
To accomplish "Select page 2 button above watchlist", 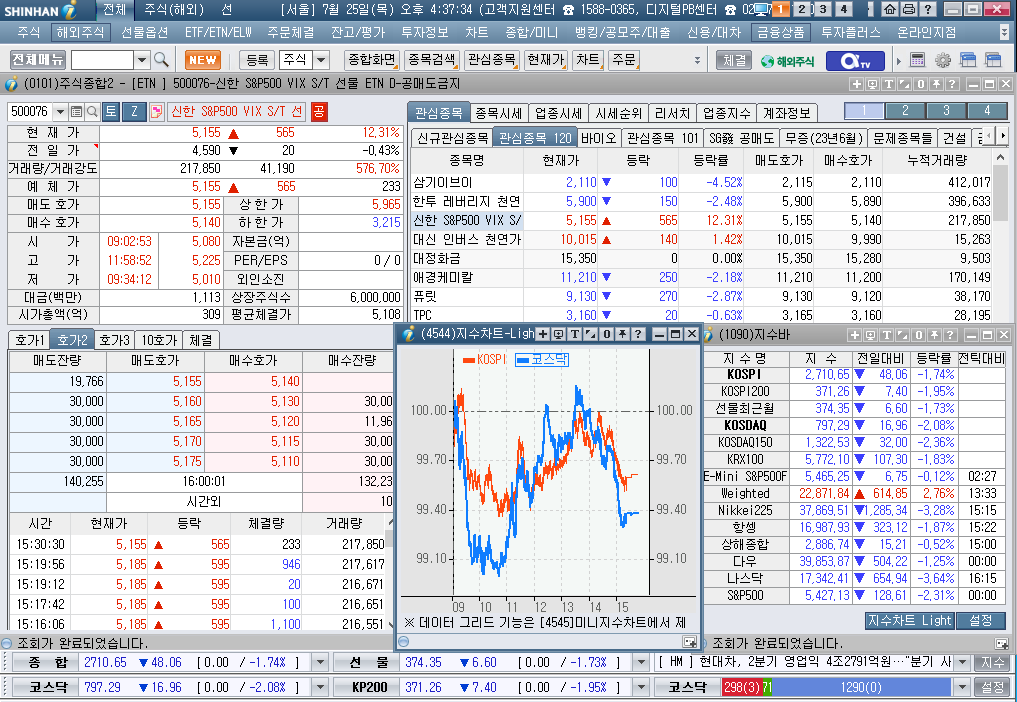I will click(x=905, y=110).
